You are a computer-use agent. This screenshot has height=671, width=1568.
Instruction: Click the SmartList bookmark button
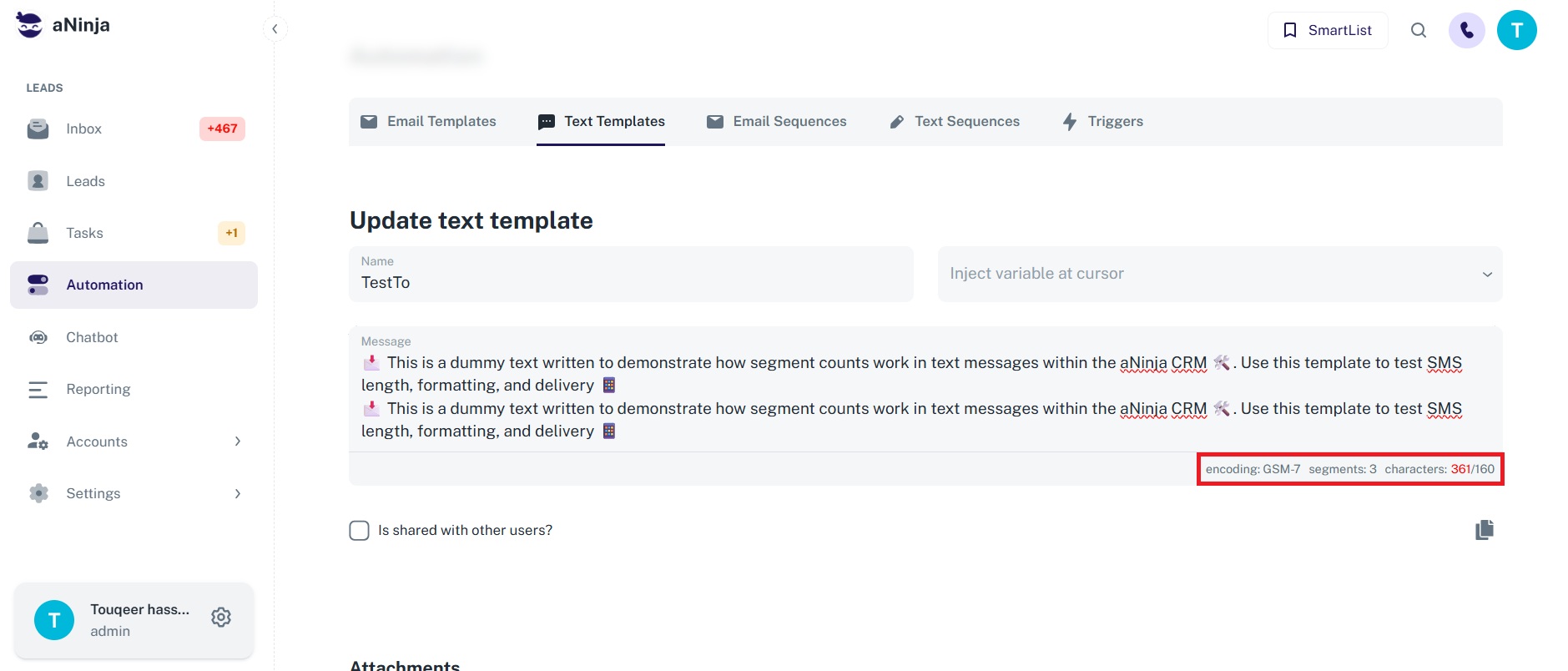click(x=1327, y=31)
